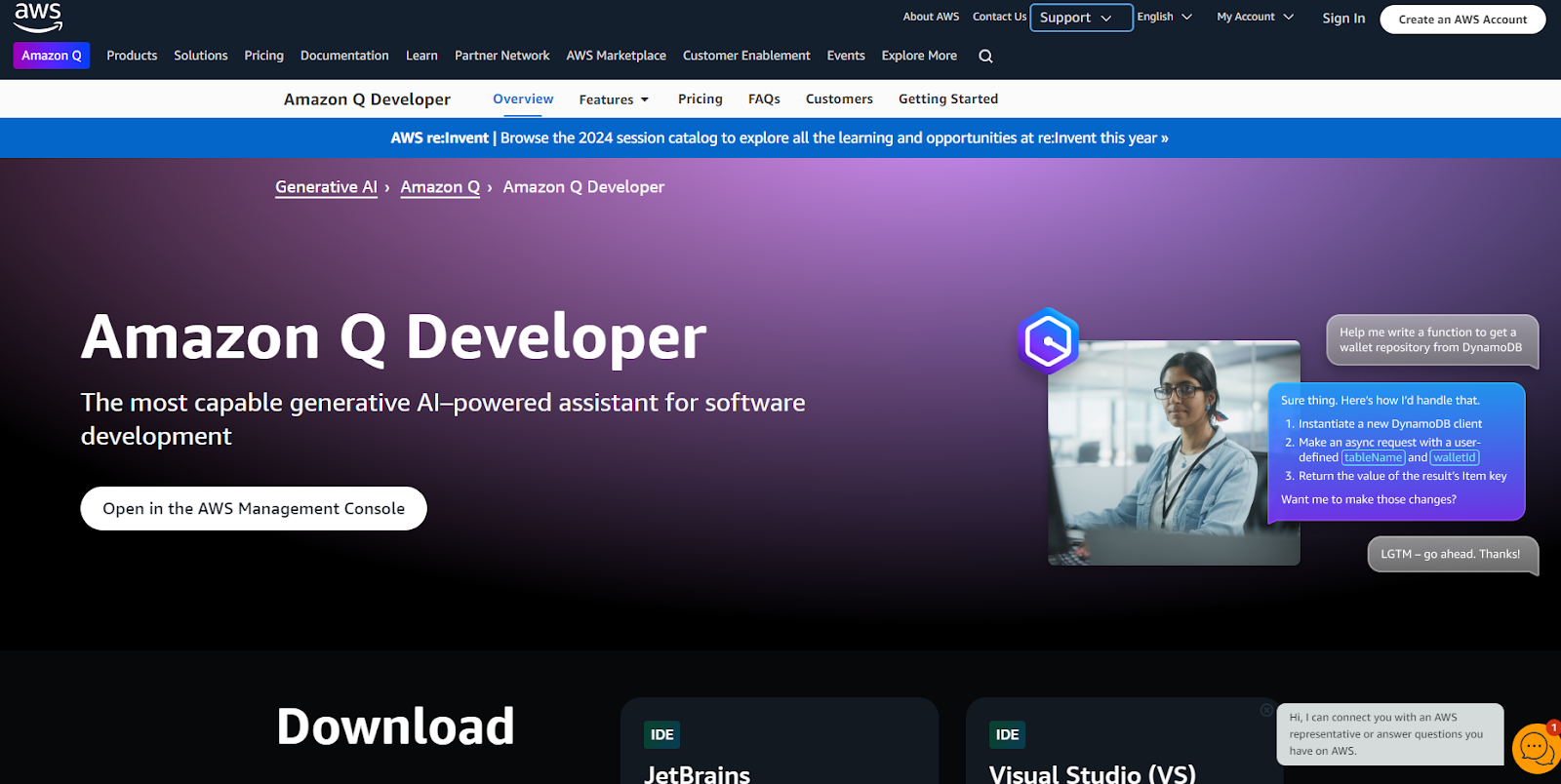Click the tableName tag in the chat
The height and width of the screenshot is (784, 1561).
pyautogui.click(x=1373, y=457)
